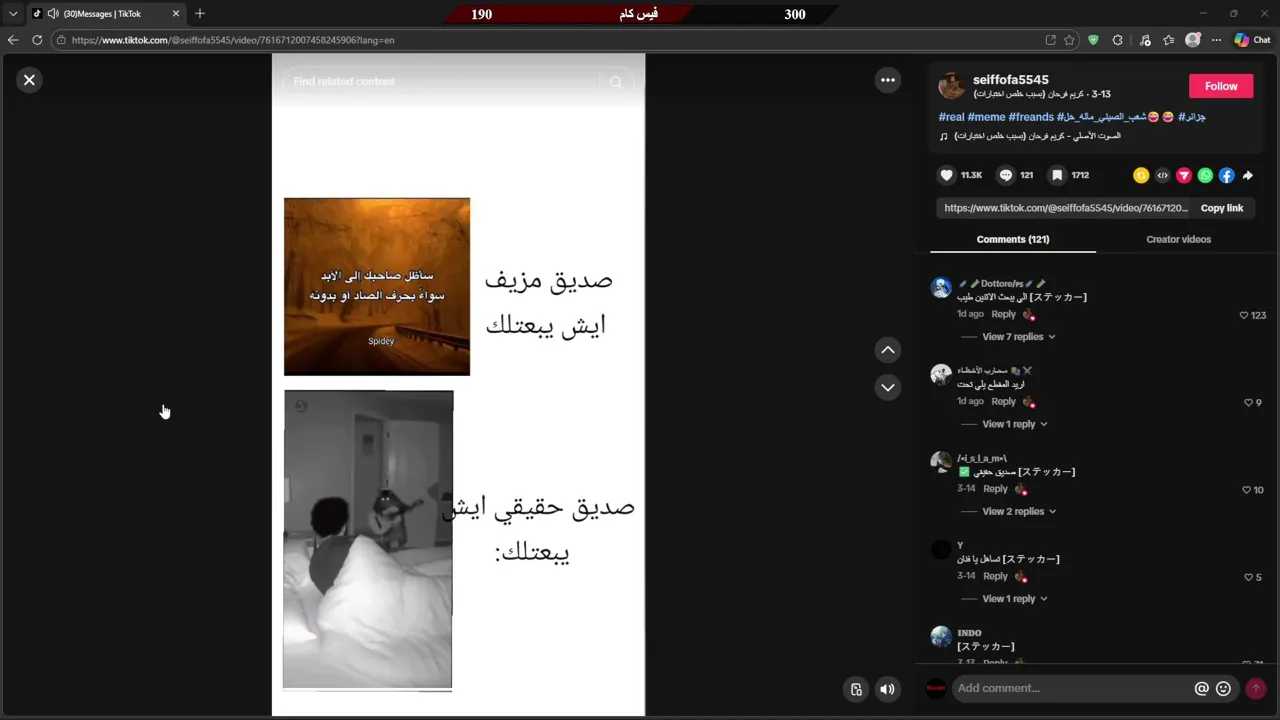Open the #meme hashtag
The image size is (1280, 720).
coord(986,117)
